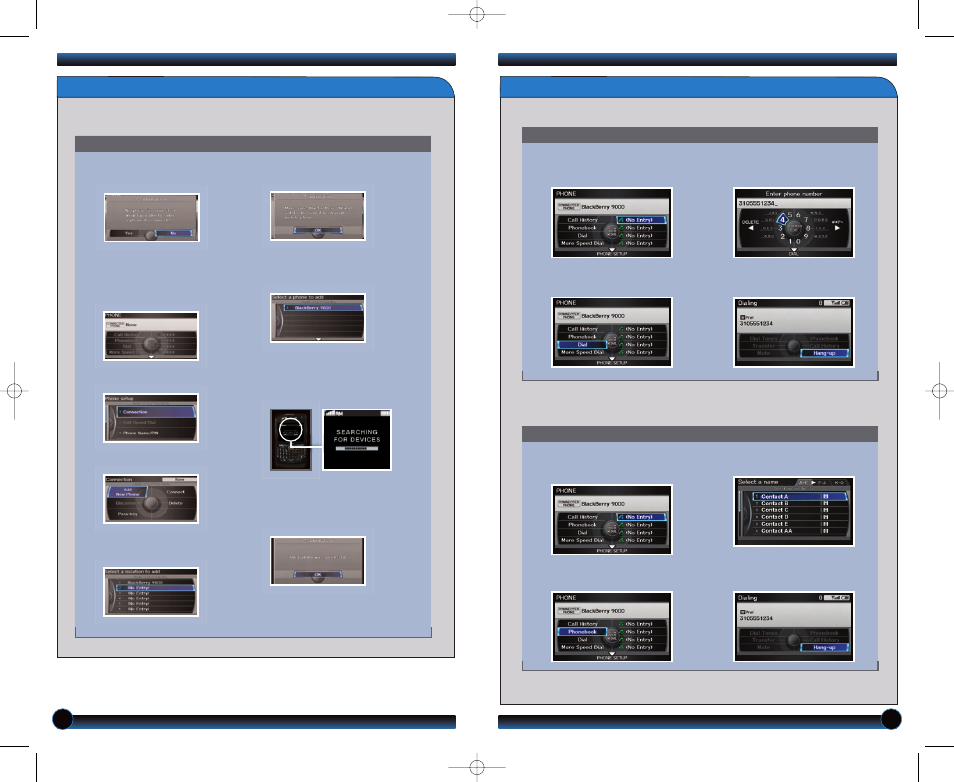Select the highlighted Phonebook row in PHONE menu

[x=582, y=632]
